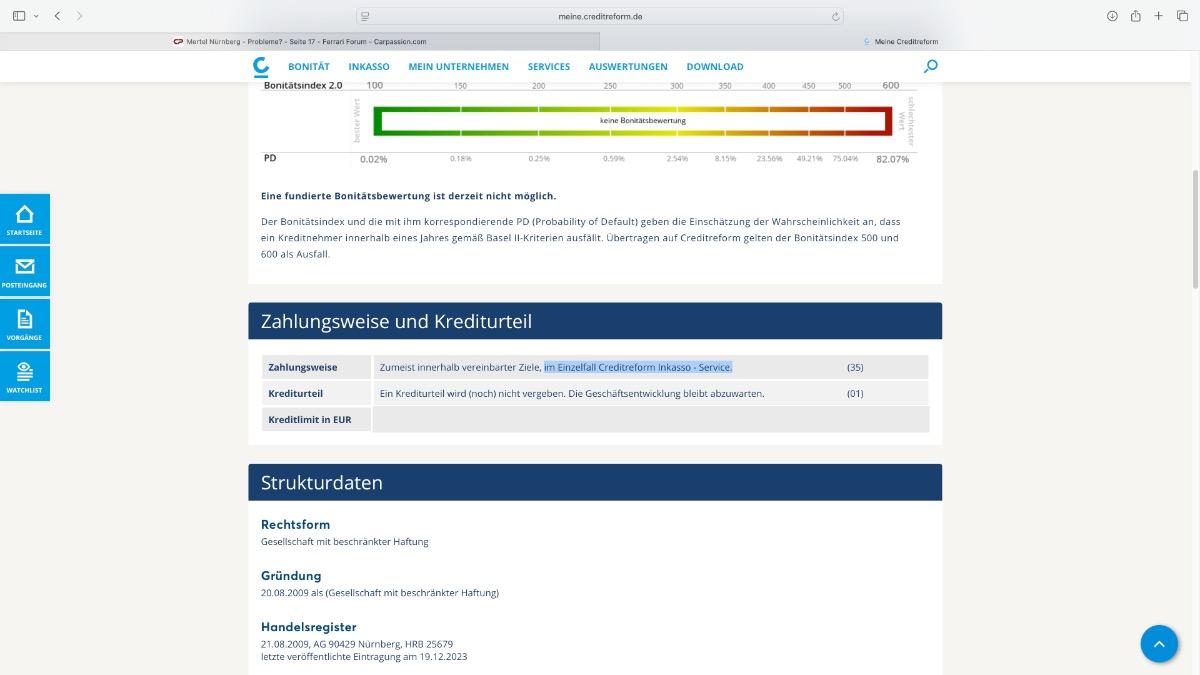This screenshot has width=1200, height=675.
Task: Toggle the Safari sidebar
Action: click(x=19, y=16)
